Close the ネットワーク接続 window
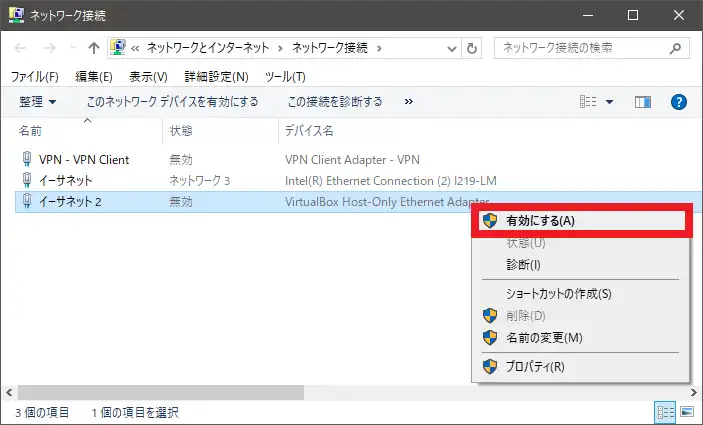Image resolution: width=703 pixels, height=425 pixels. (x=679, y=15)
